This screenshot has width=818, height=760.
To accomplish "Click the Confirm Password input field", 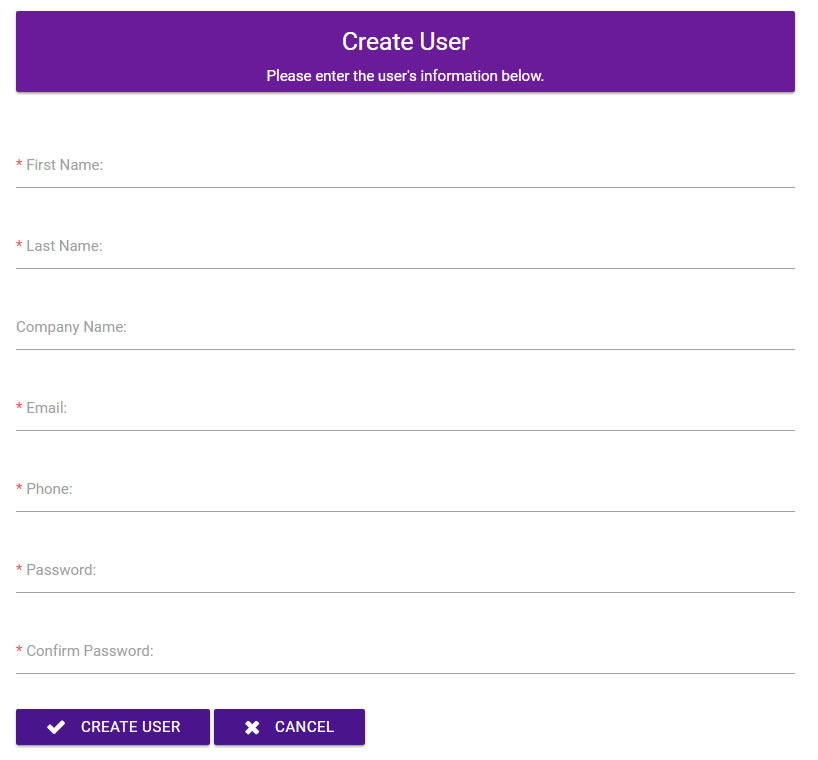I will [400, 664].
